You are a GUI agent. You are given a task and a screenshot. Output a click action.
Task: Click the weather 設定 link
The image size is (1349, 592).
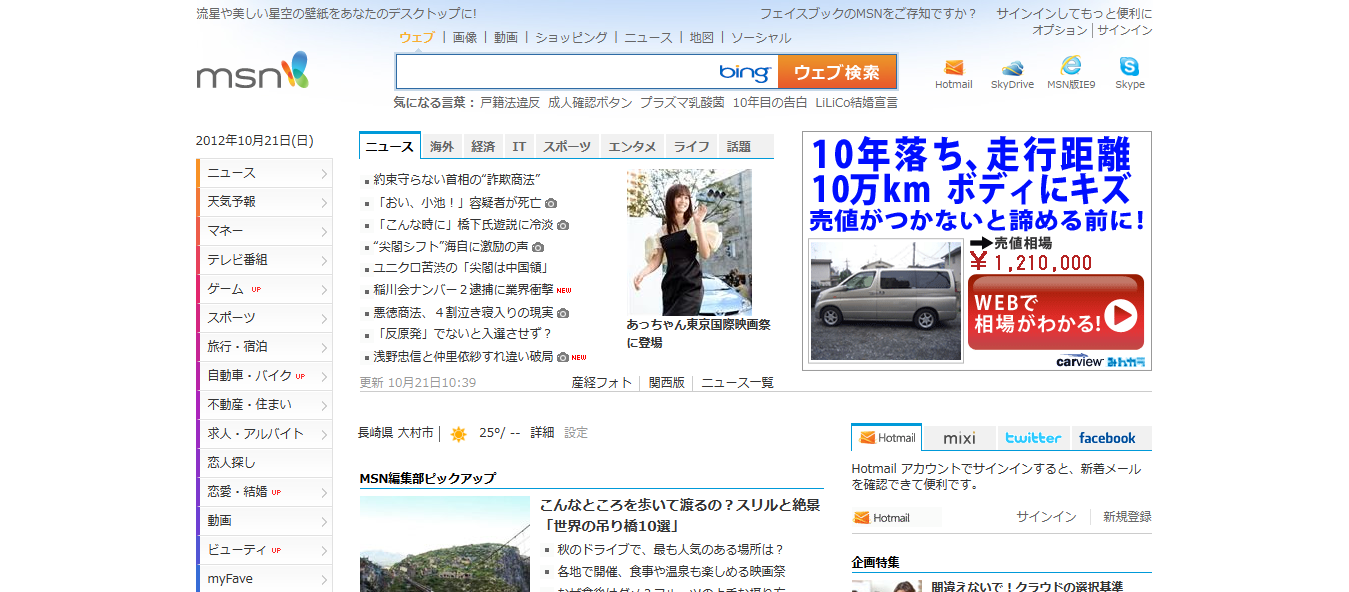click(x=576, y=433)
